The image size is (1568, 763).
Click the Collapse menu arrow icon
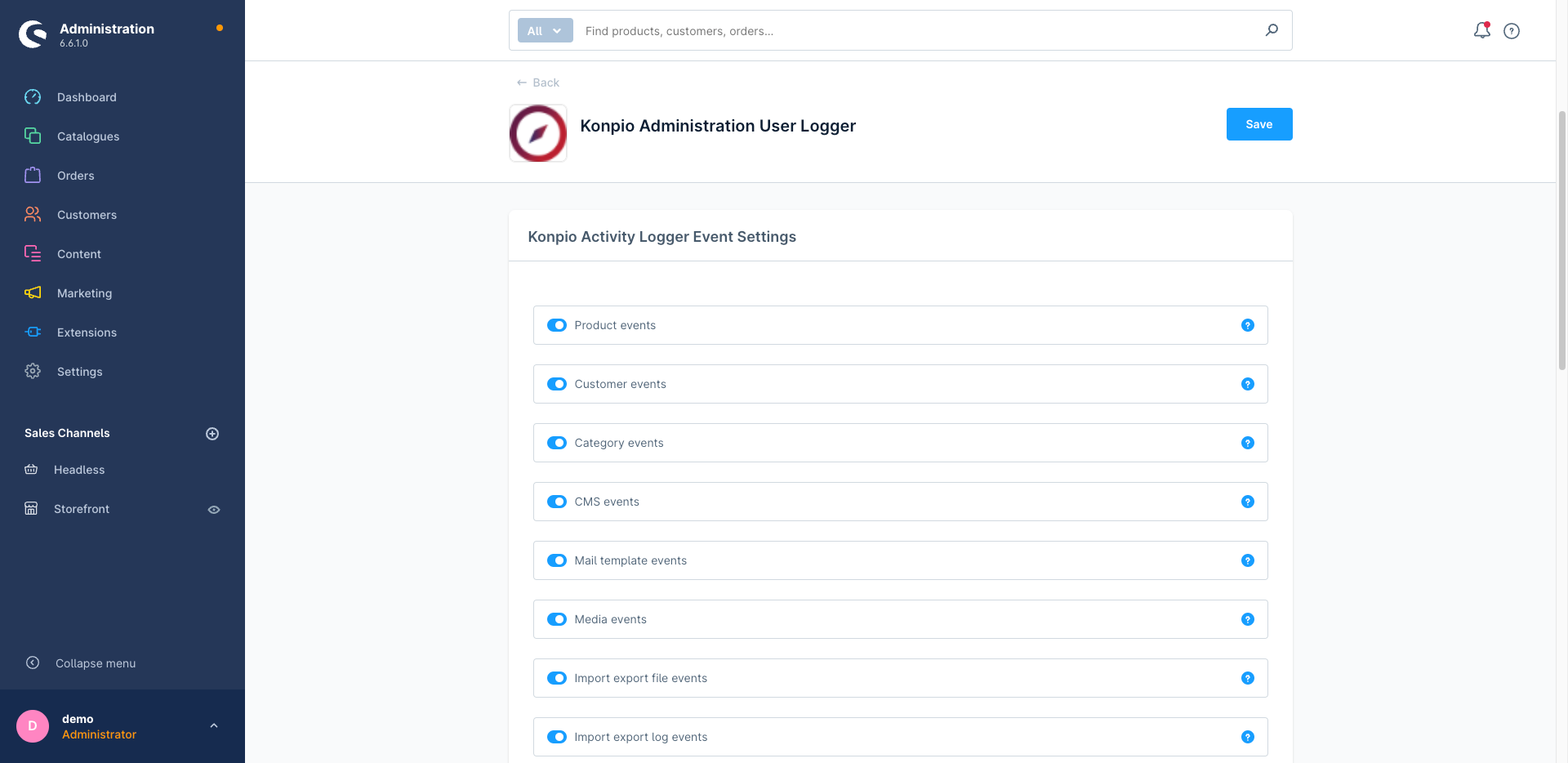coord(33,663)
